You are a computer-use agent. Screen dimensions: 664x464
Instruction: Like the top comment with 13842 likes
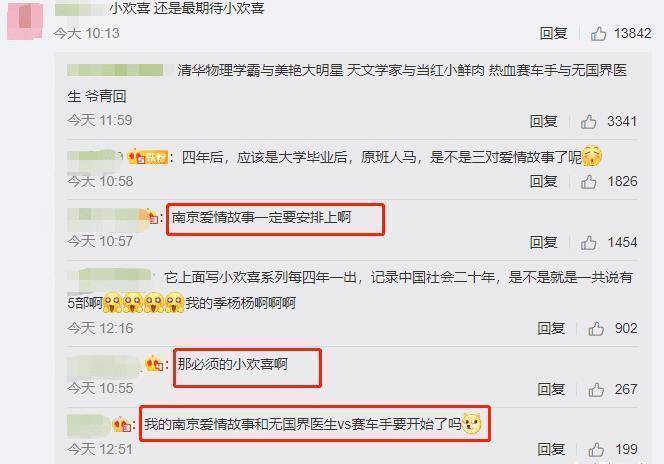(598, 33)
